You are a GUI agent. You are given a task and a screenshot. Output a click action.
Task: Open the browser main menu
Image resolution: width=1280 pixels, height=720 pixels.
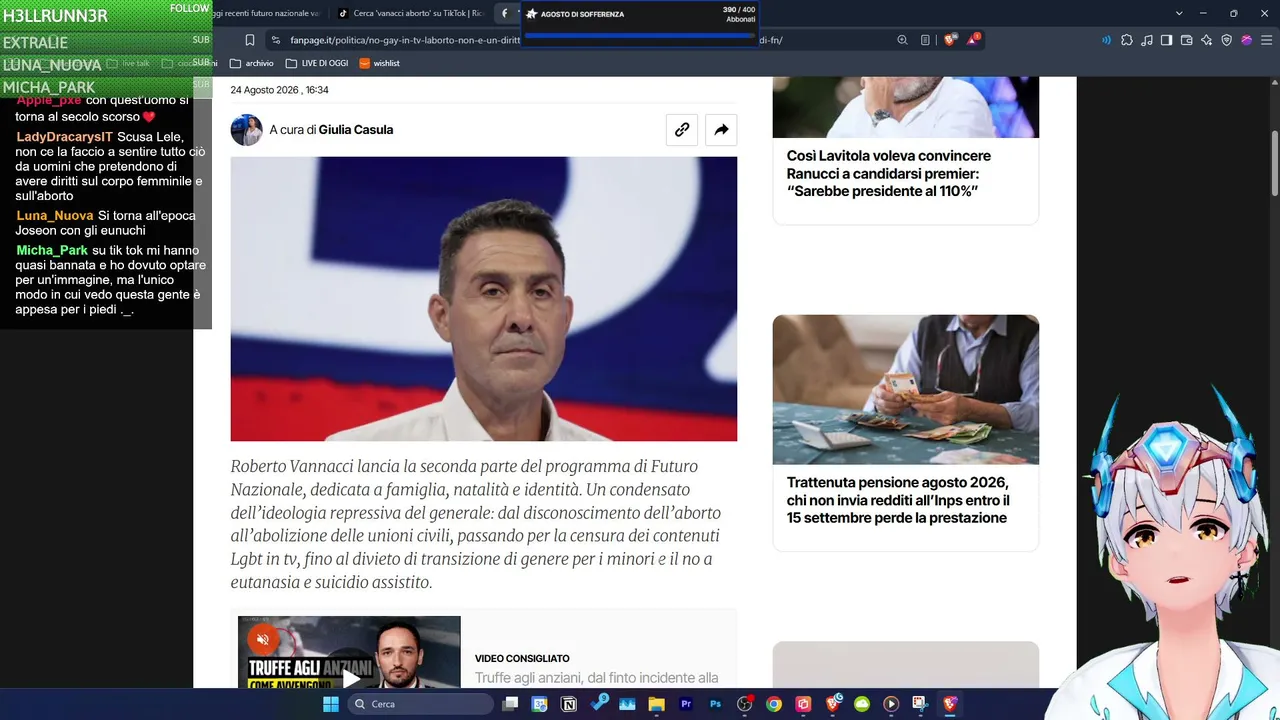1266,40
